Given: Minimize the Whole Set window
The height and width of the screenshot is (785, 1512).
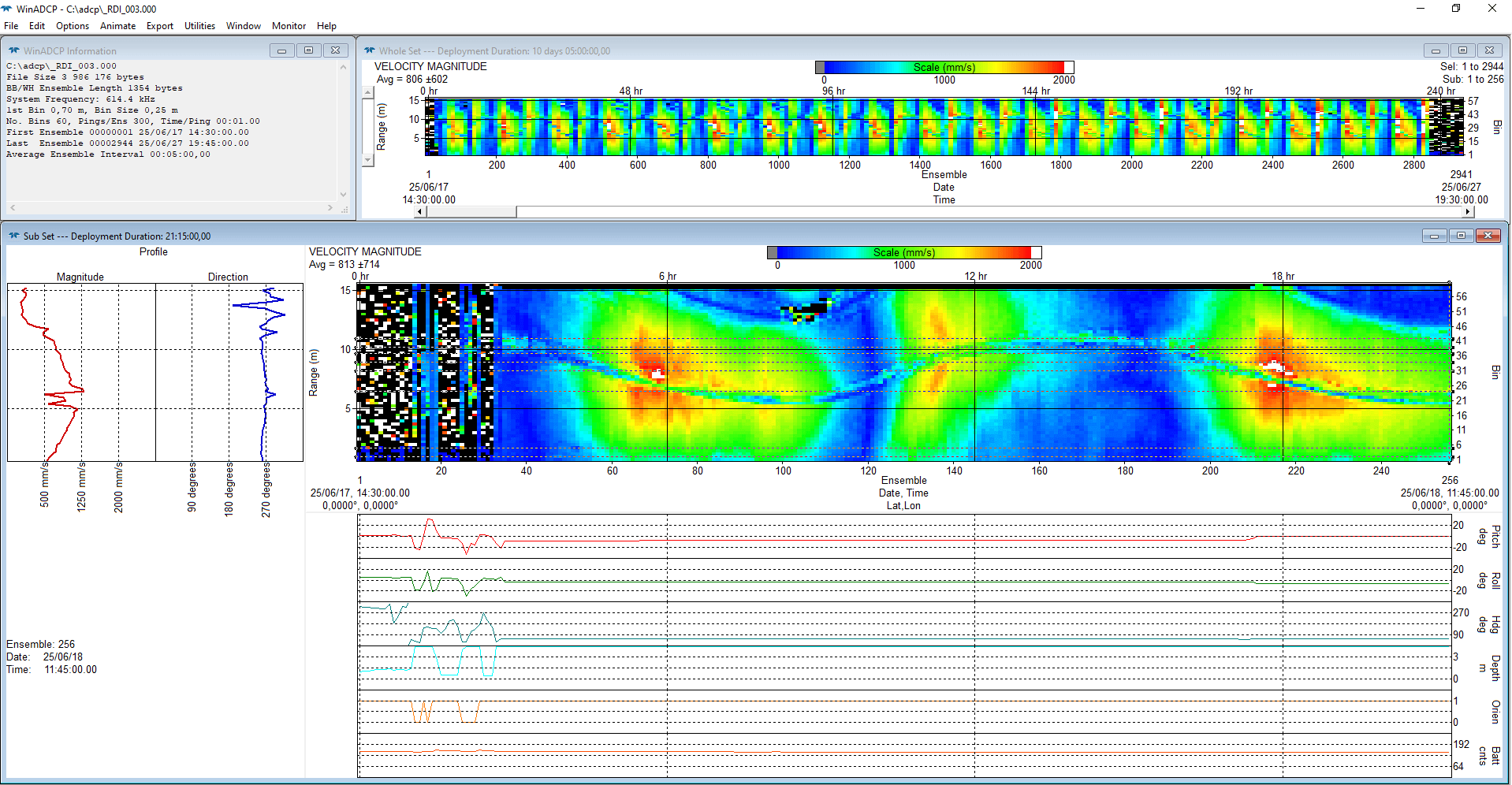Looking at the screenshot, I should click(x=1436, y=50).
